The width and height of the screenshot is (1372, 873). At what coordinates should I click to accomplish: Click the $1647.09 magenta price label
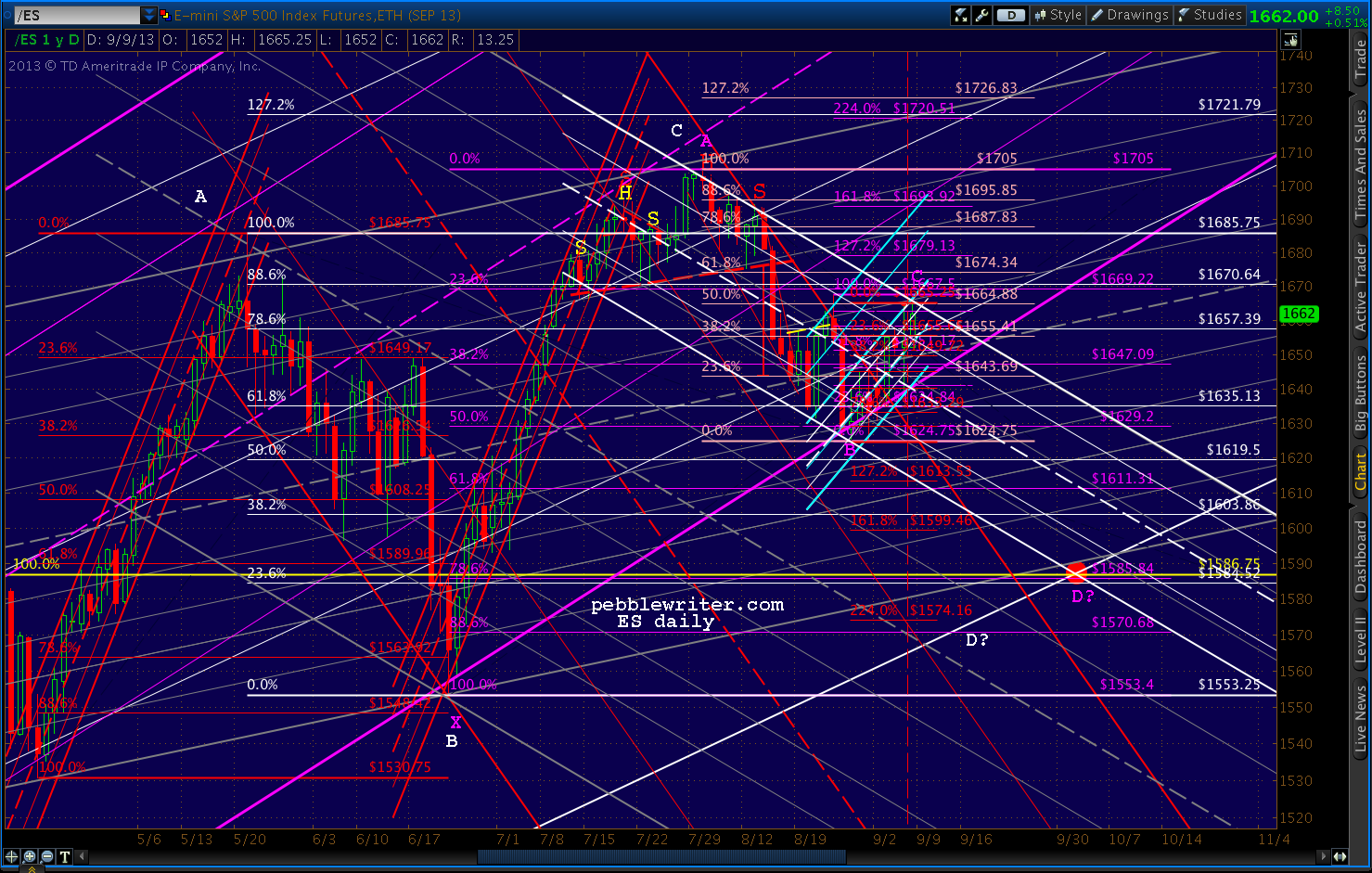click(1122, 354)
